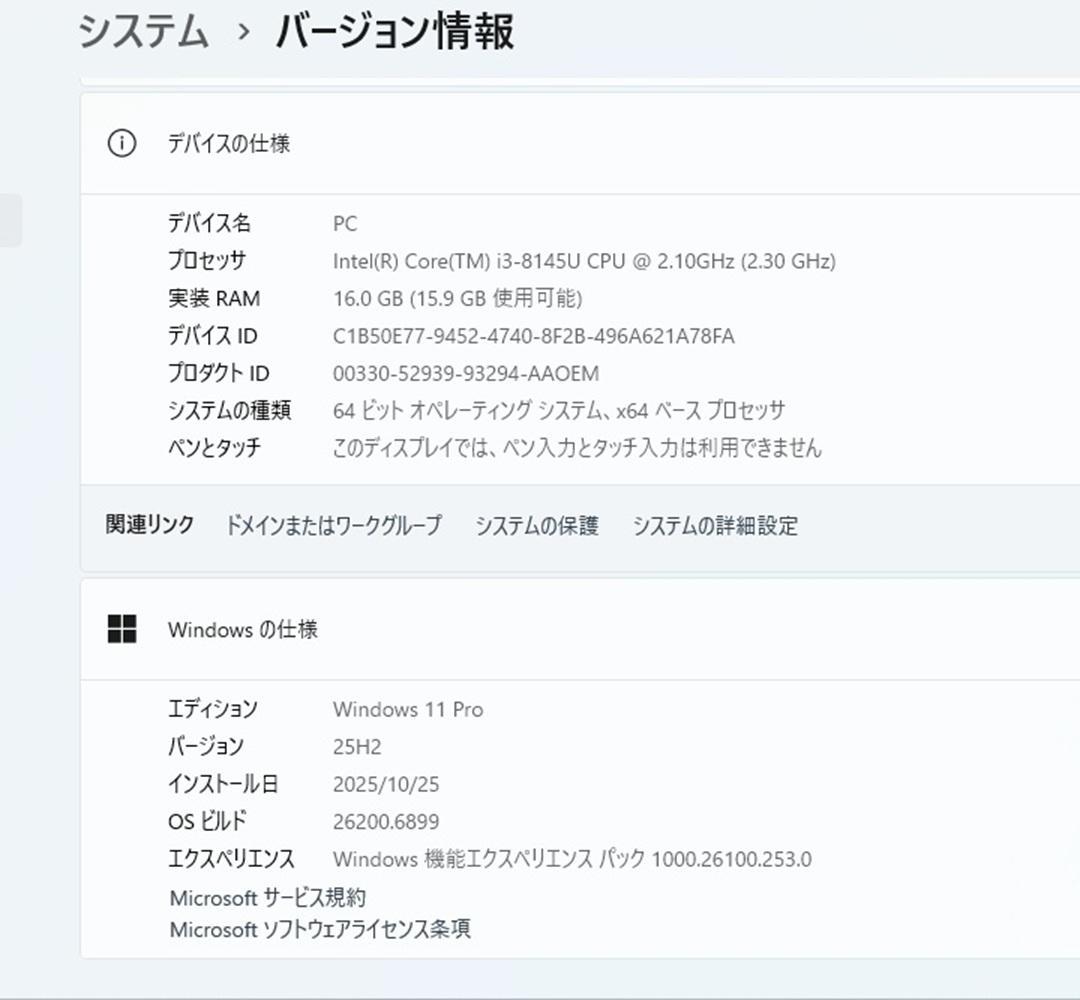The height and width of the screenshot is (1000, 1080).
Task: Open Microsoft ソフトウェアライセンス条項
Action: [x=320, y=930]
